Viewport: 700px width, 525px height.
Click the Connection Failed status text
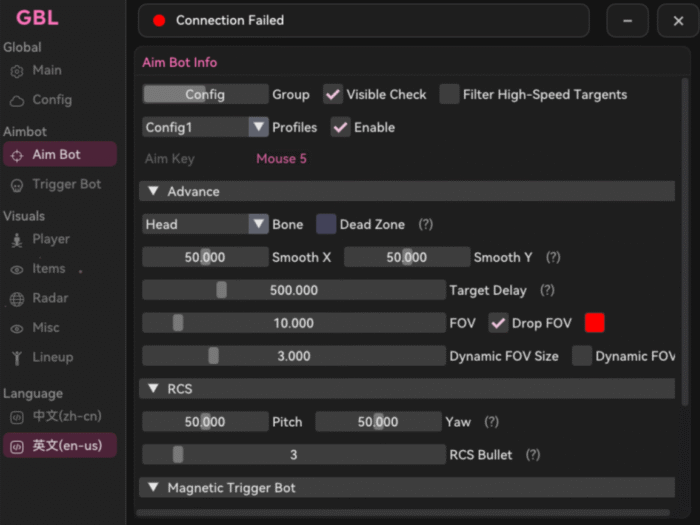[x=230, y=21]
